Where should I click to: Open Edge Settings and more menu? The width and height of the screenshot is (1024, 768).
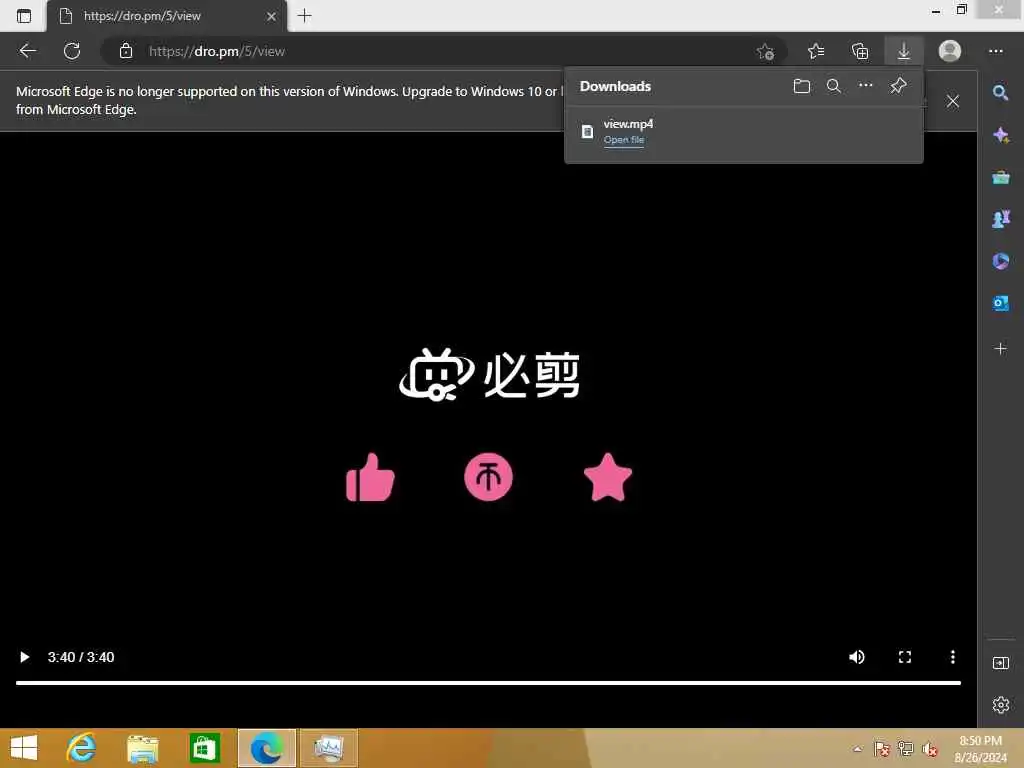click(996, 51)
